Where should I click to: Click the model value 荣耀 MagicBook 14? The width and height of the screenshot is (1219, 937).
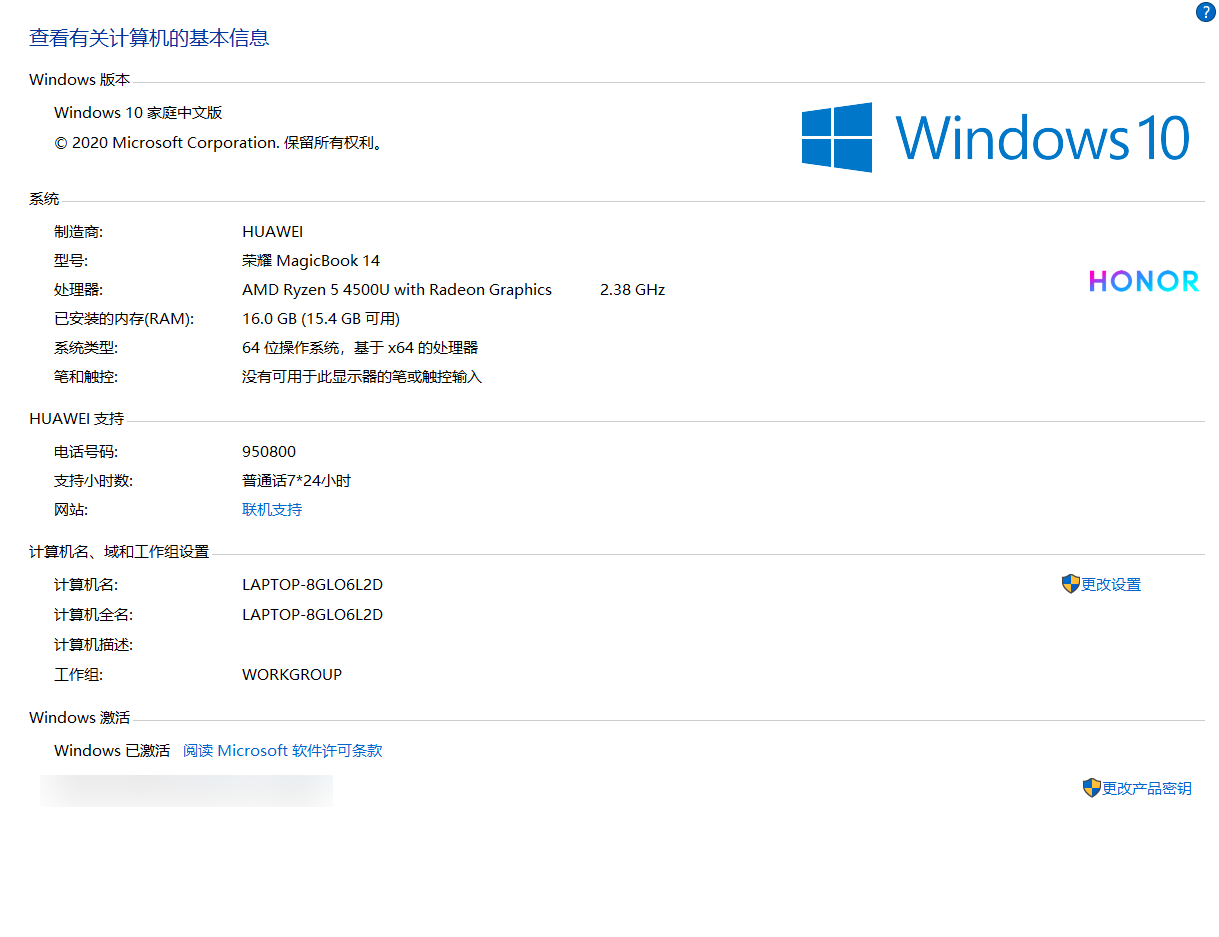click(x=311, y=261)
